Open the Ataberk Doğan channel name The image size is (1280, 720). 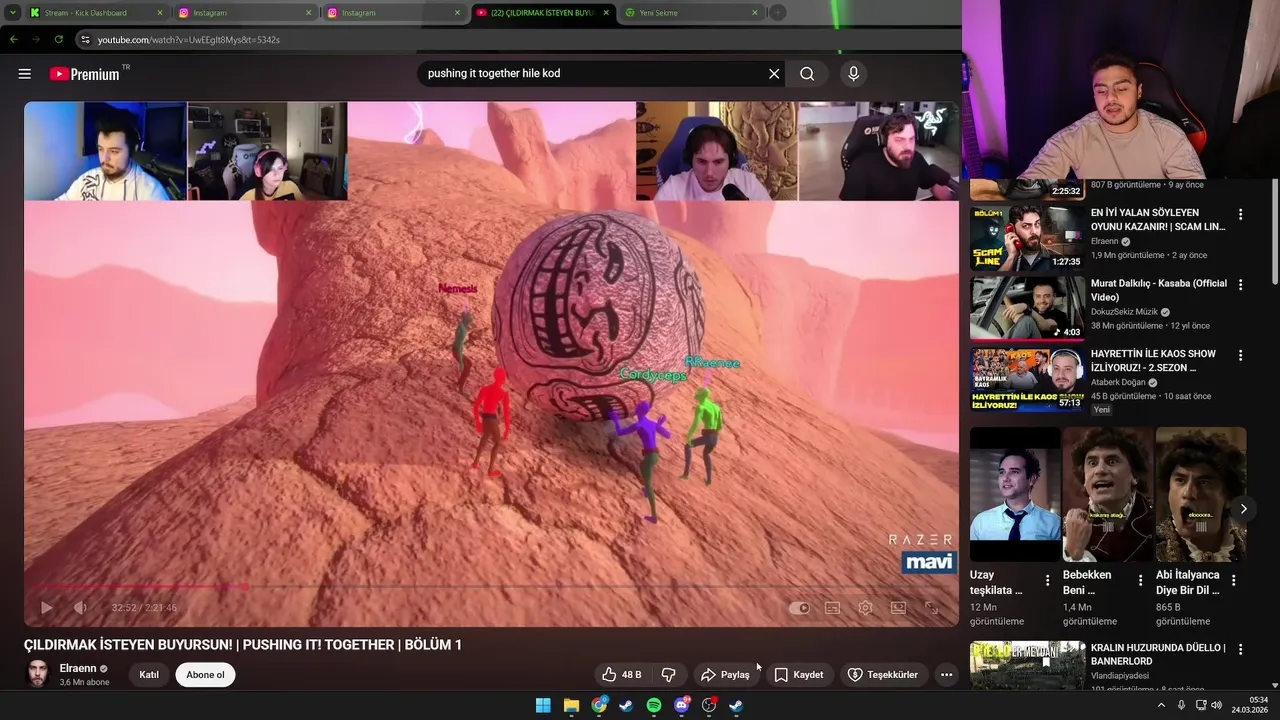tap(1119, 382)
